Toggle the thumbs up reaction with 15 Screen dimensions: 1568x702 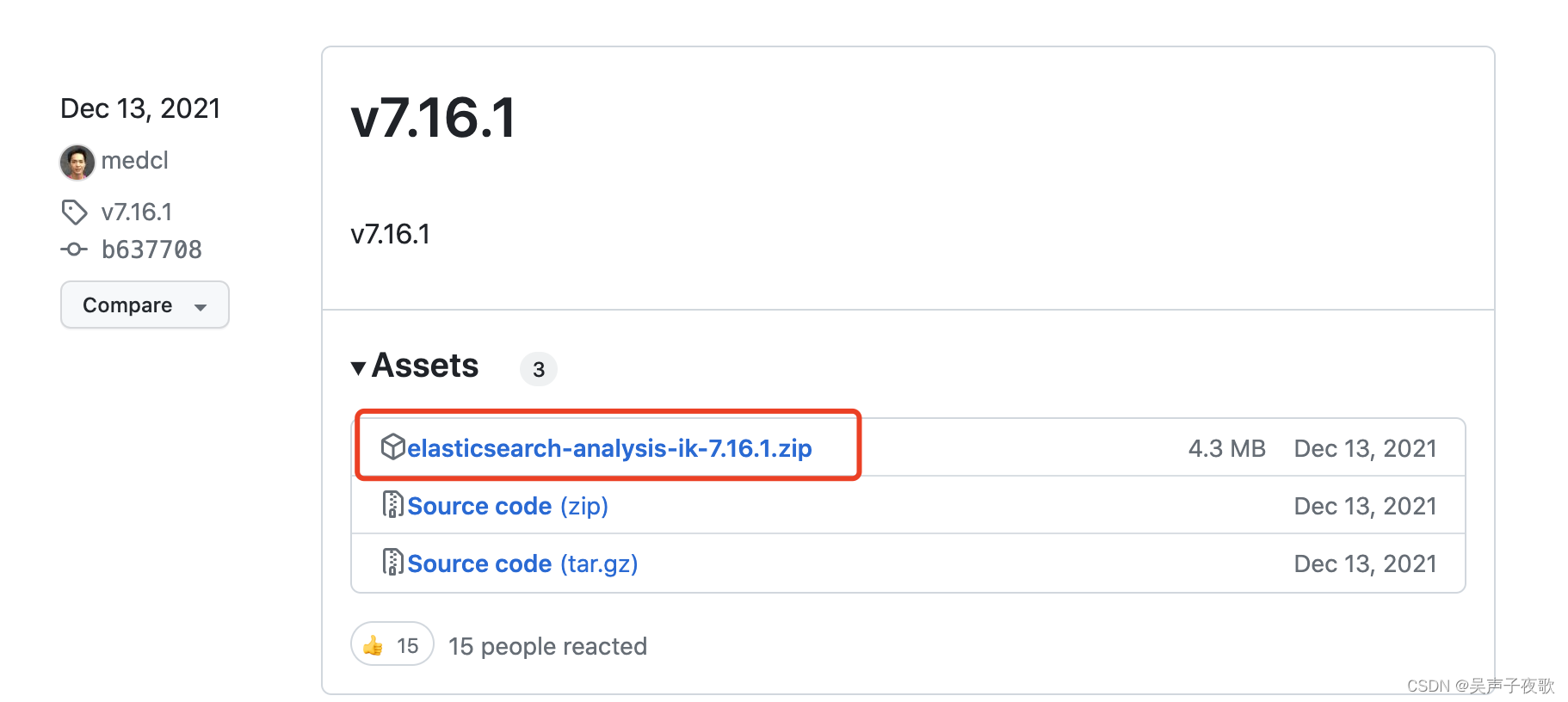[x=392, y=644]
